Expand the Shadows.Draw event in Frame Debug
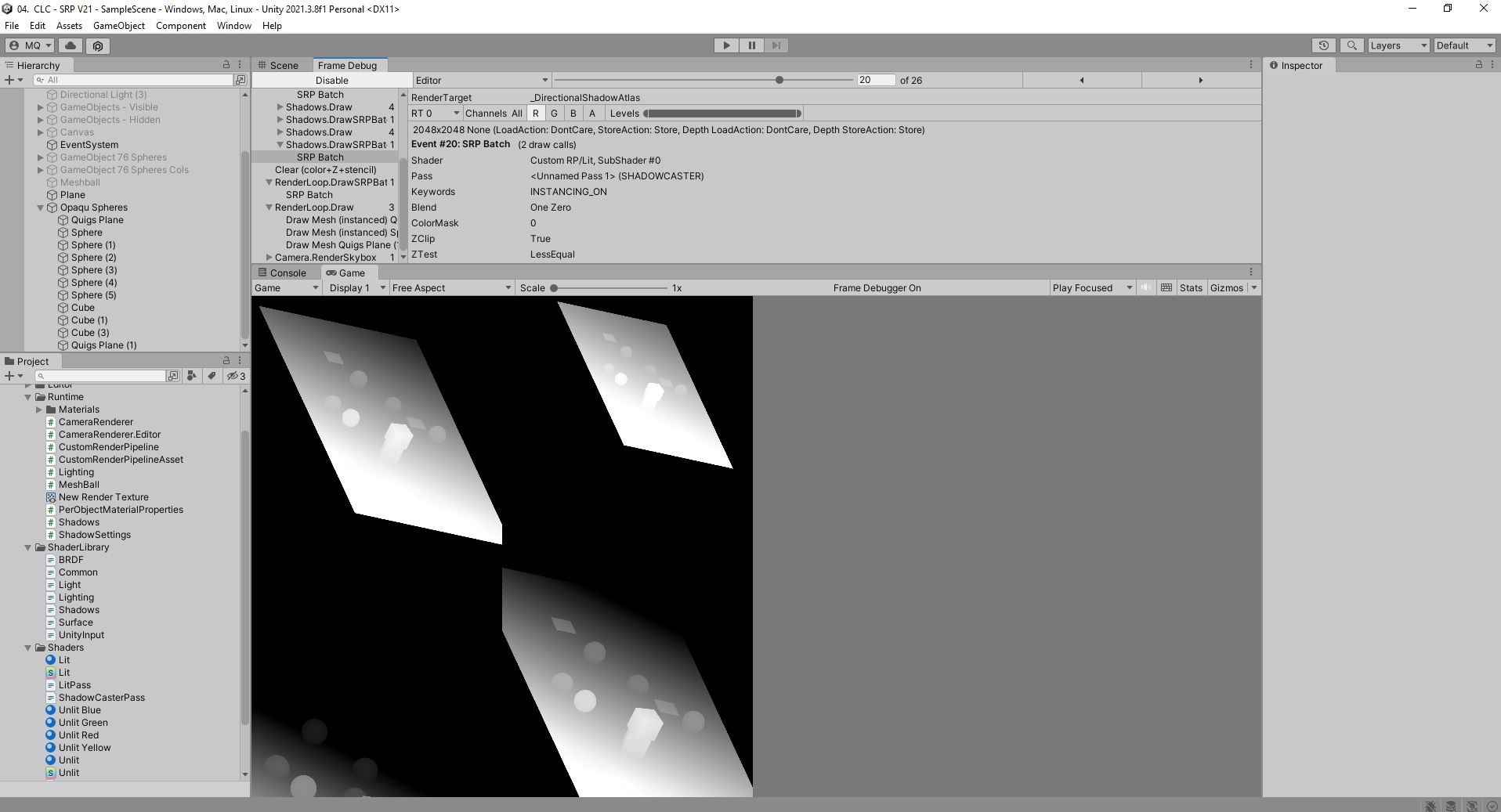 click(x=280, y=107)
